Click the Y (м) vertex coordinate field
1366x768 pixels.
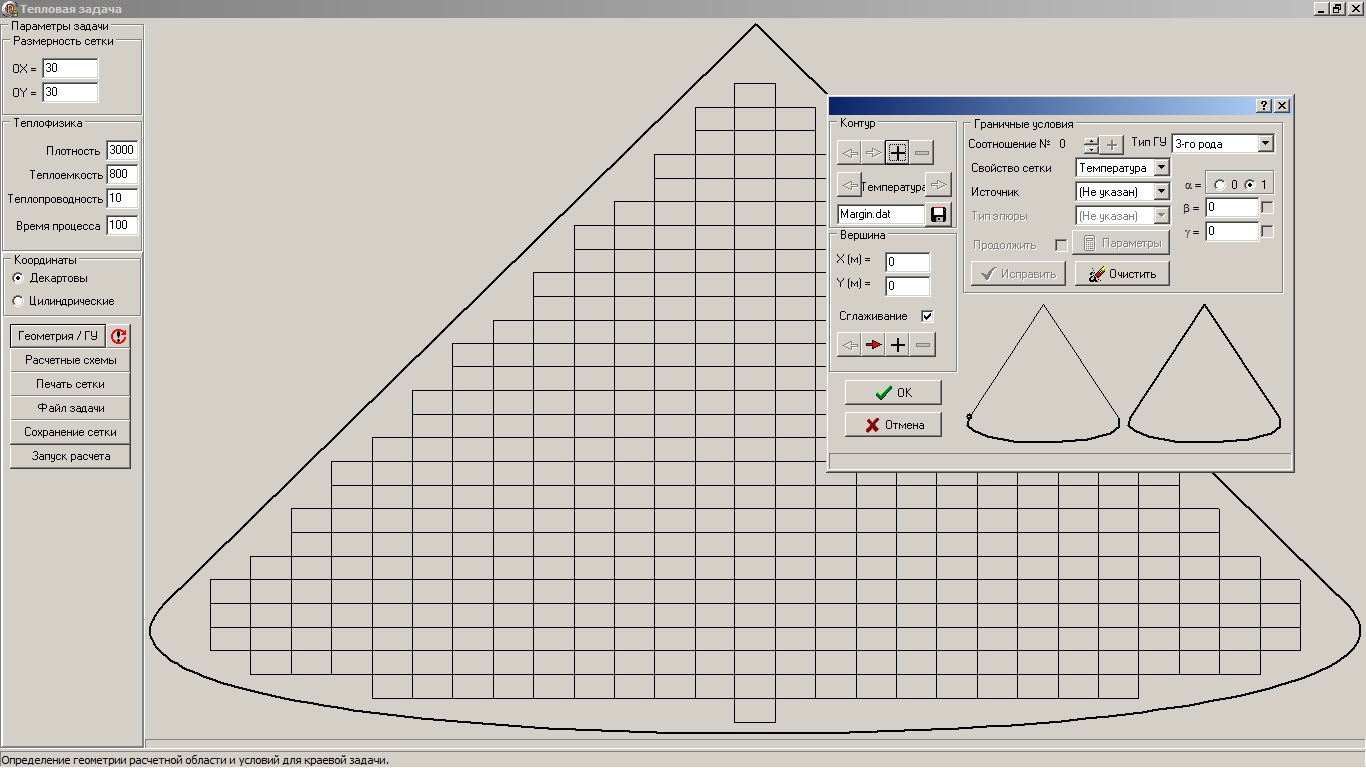click(907, 286)
